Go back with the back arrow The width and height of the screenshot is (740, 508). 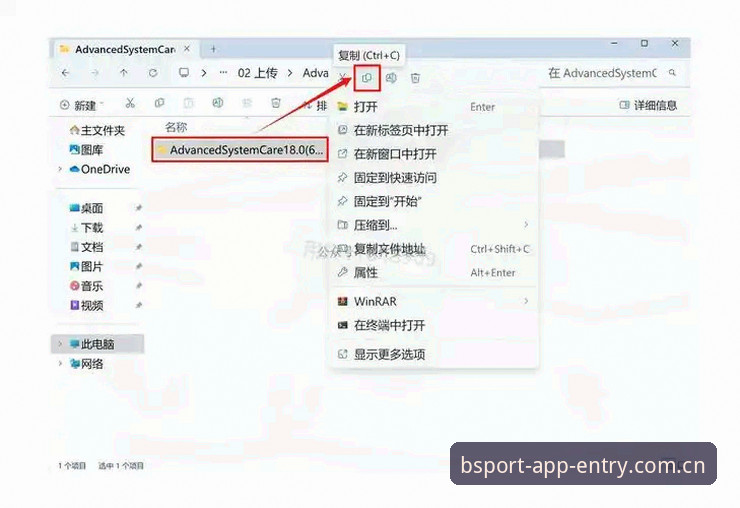tap(66, 73)
